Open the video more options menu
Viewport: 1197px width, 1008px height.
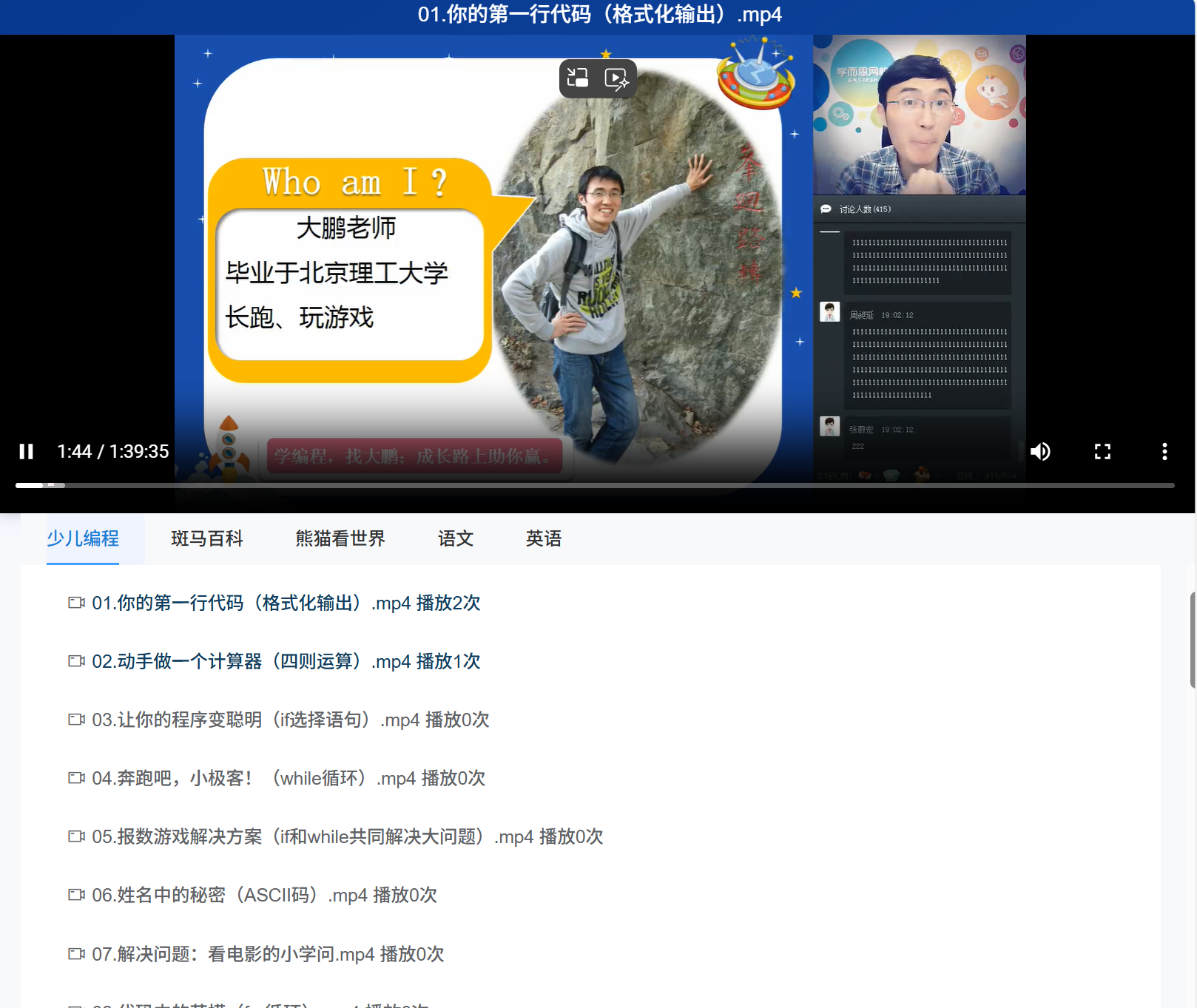[1164, 451]
